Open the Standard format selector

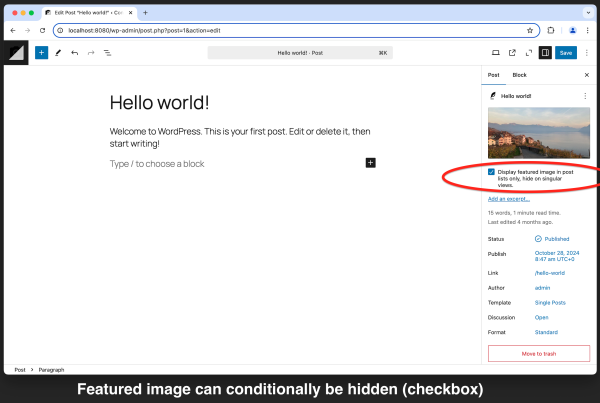[546, 331]
